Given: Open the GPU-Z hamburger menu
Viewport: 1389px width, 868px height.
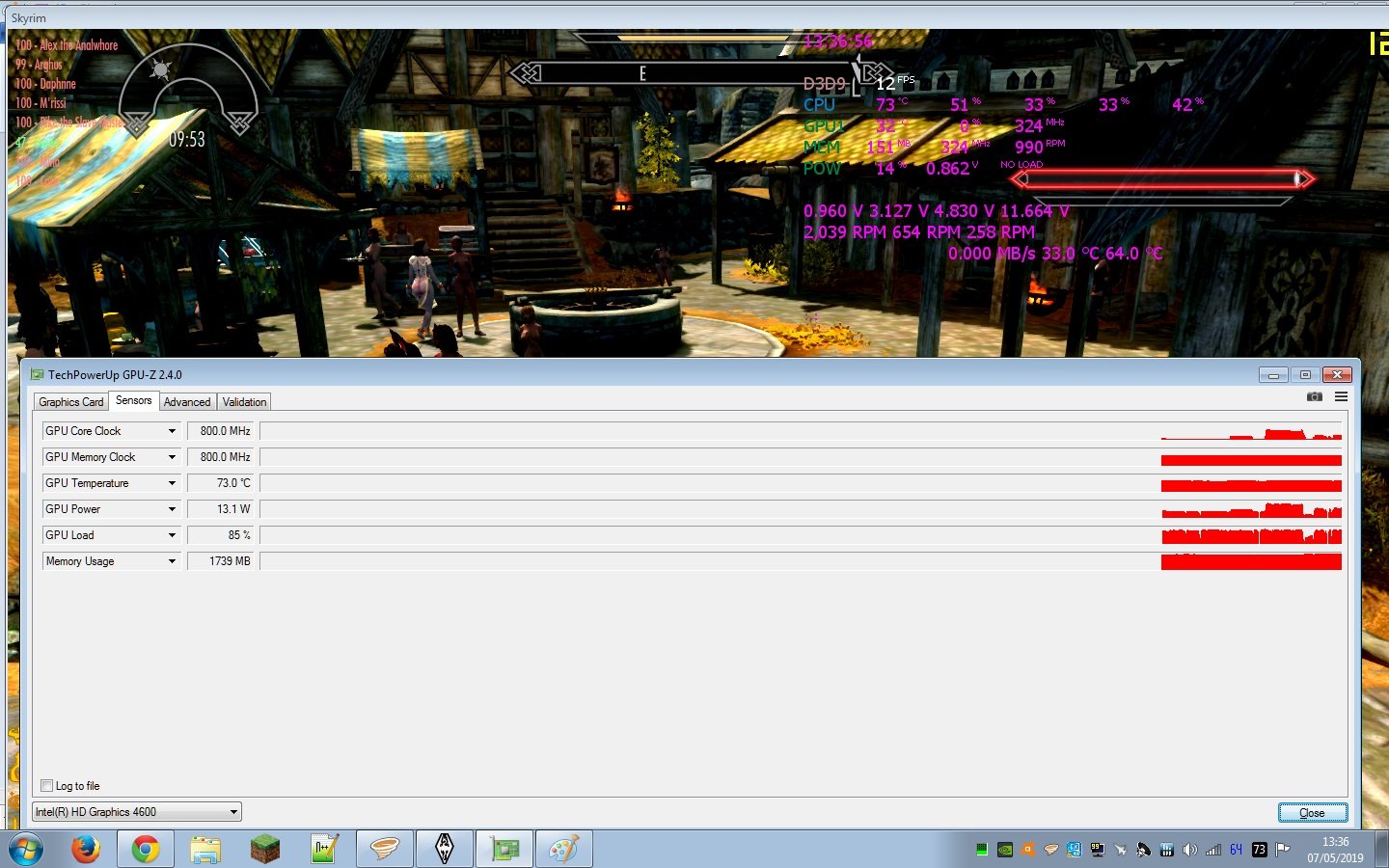Looking at the screenshot, I should (x=1341, y=396).
